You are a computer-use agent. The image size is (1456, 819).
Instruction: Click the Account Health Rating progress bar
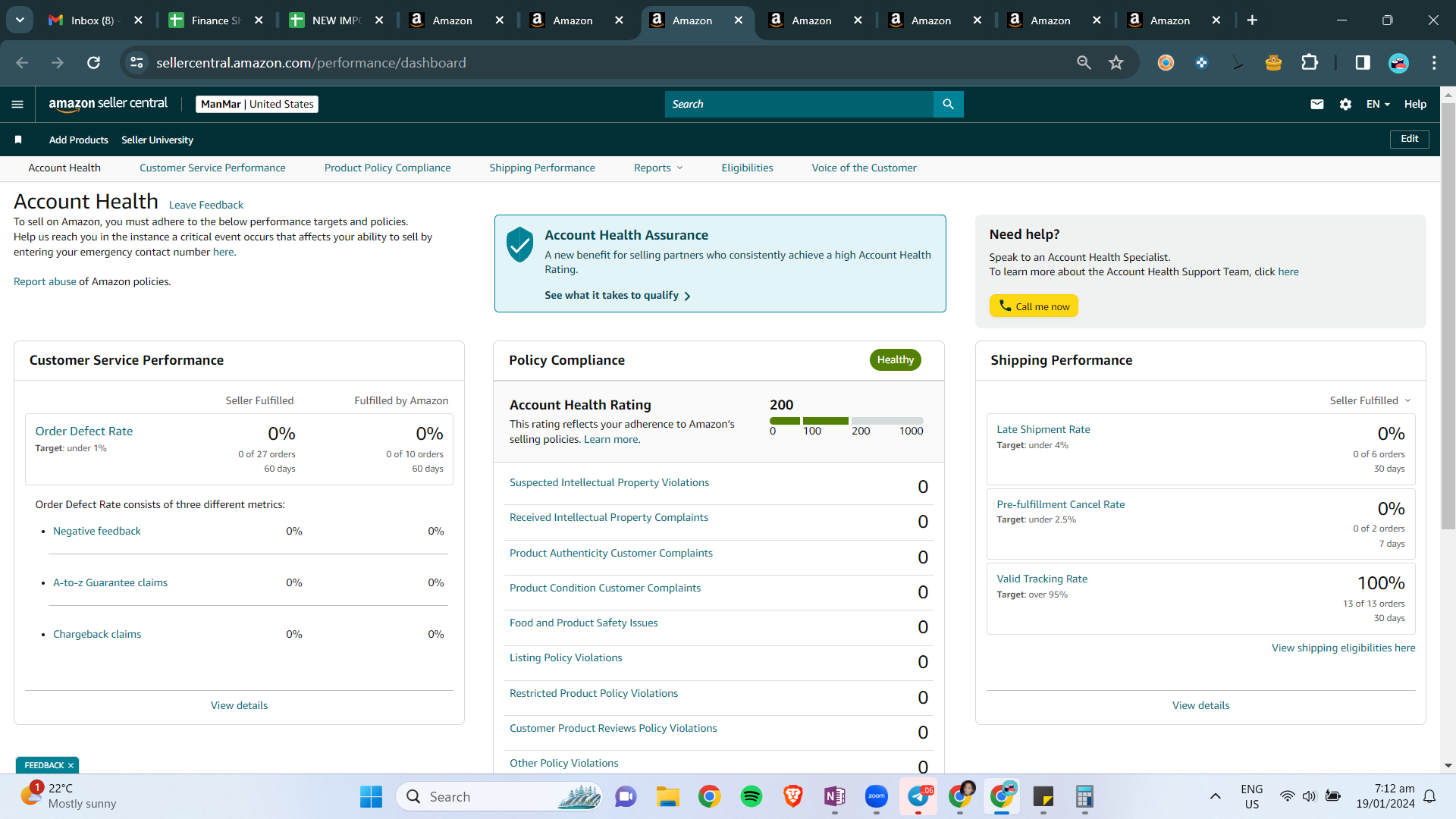coord(846,420)
